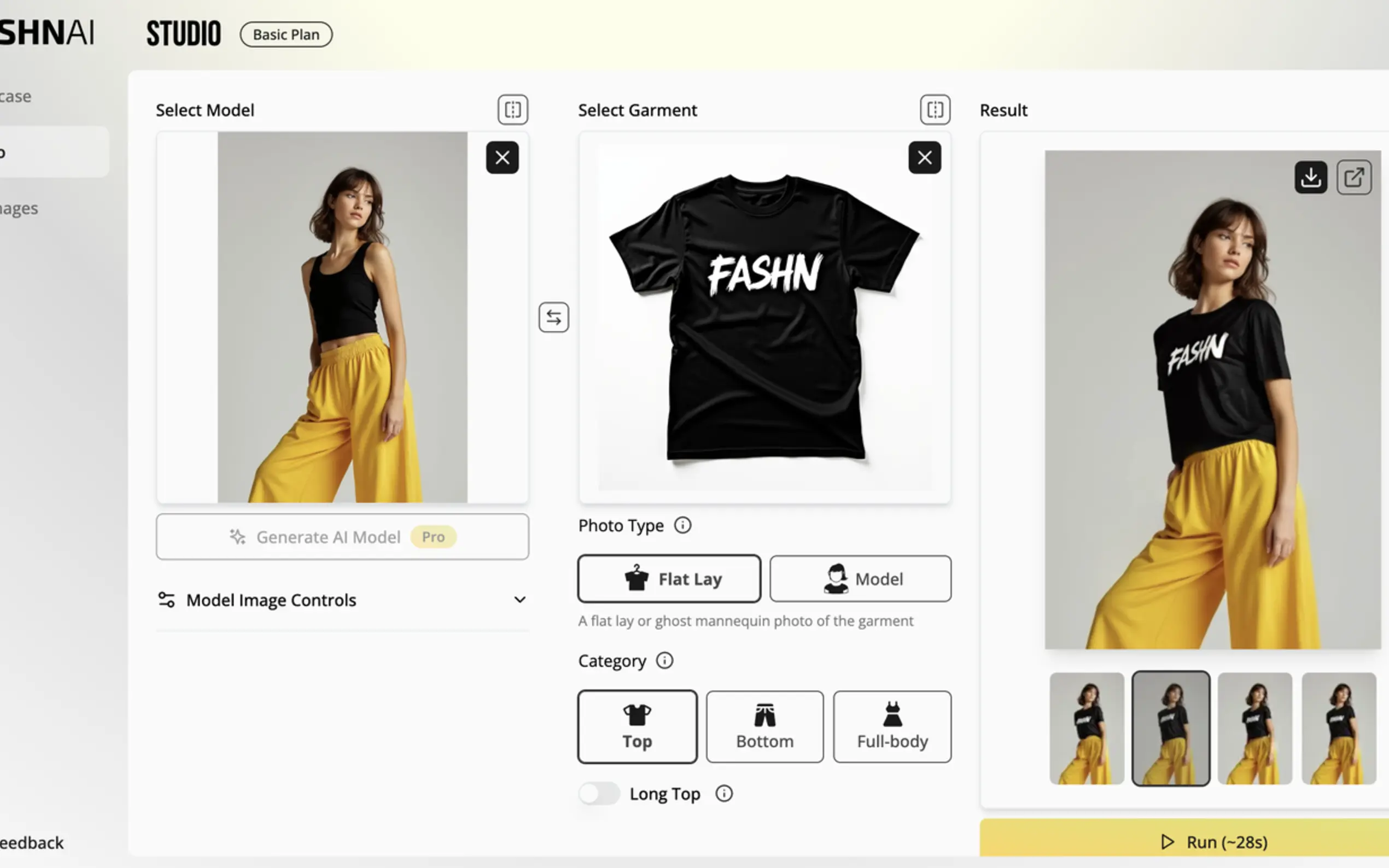Choose the Full-body category

click(x=892, y=727)
